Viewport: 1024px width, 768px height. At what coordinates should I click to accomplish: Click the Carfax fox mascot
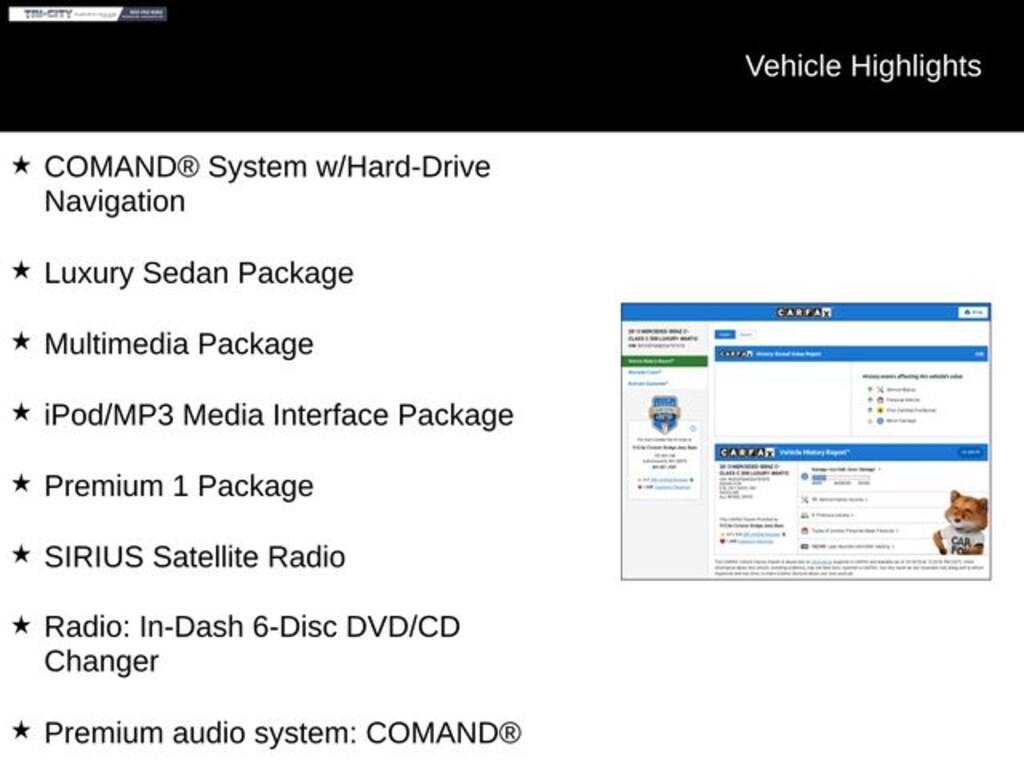pos(964,522)
